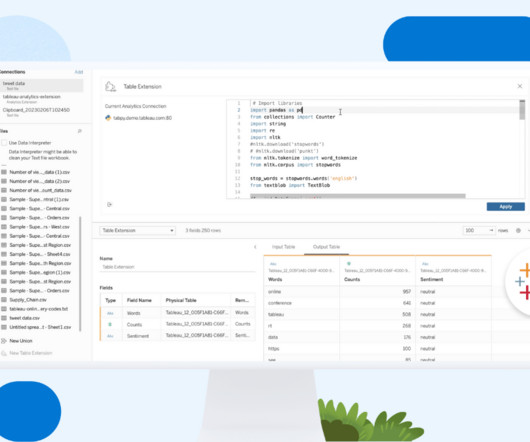Viewport: 530px width, 442px height.
Task: Switch to the Output Table tab
Action: (326, 247)
